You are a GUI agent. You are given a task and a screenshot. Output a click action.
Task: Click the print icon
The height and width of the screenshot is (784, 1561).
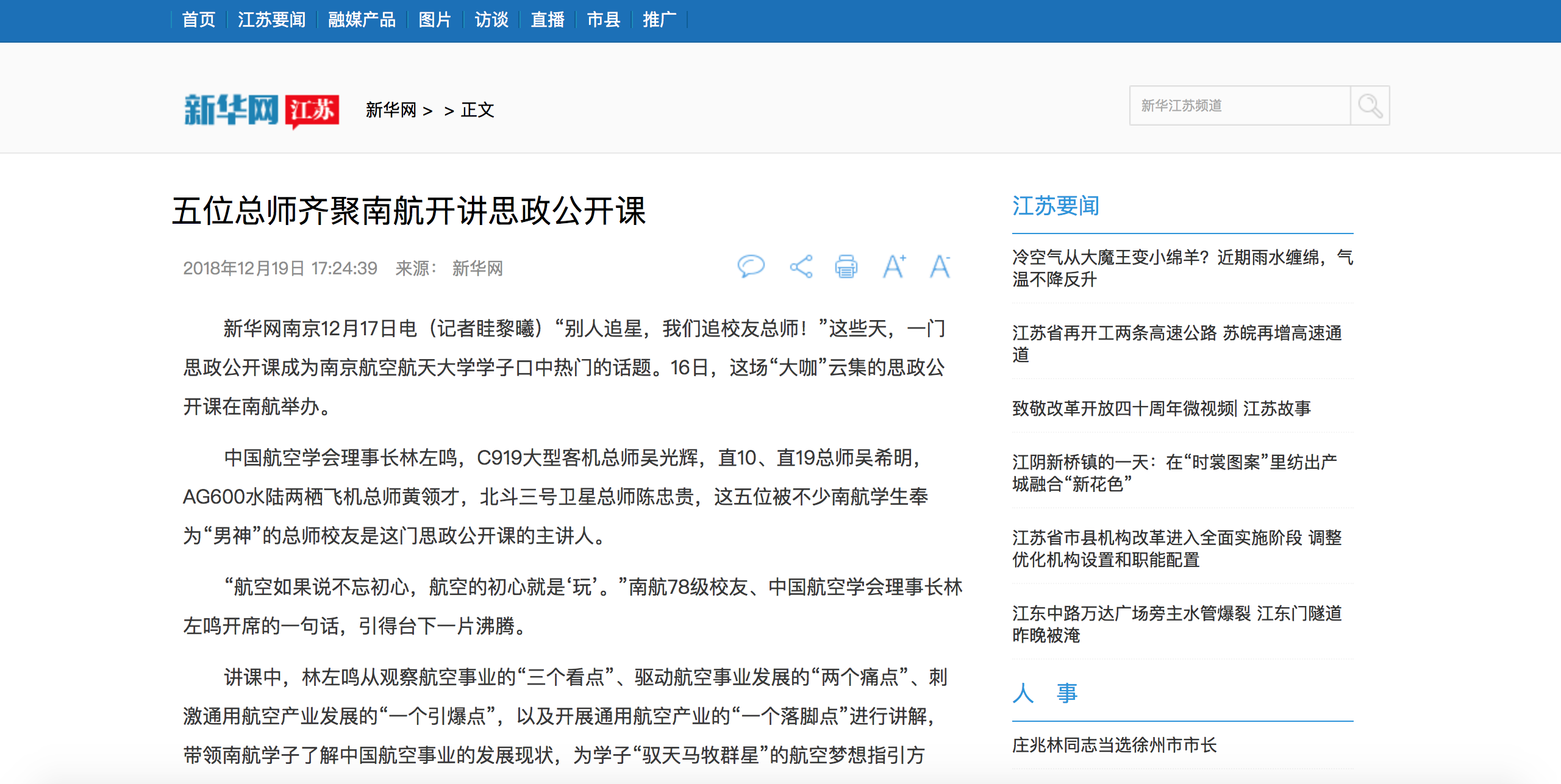[846, 266]
